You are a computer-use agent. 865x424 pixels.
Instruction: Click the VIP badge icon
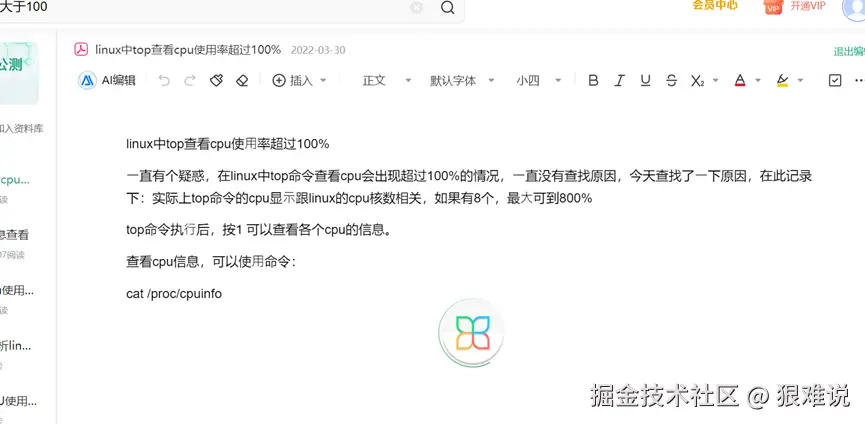tap(773, 7)
